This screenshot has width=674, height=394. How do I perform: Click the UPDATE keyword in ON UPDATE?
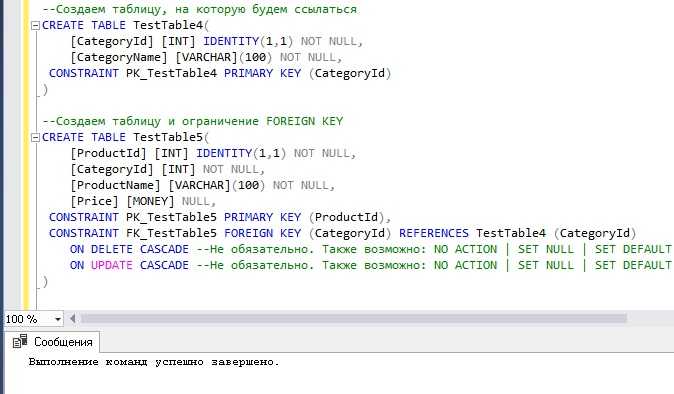pyautogui.click(x=111, y=265)
